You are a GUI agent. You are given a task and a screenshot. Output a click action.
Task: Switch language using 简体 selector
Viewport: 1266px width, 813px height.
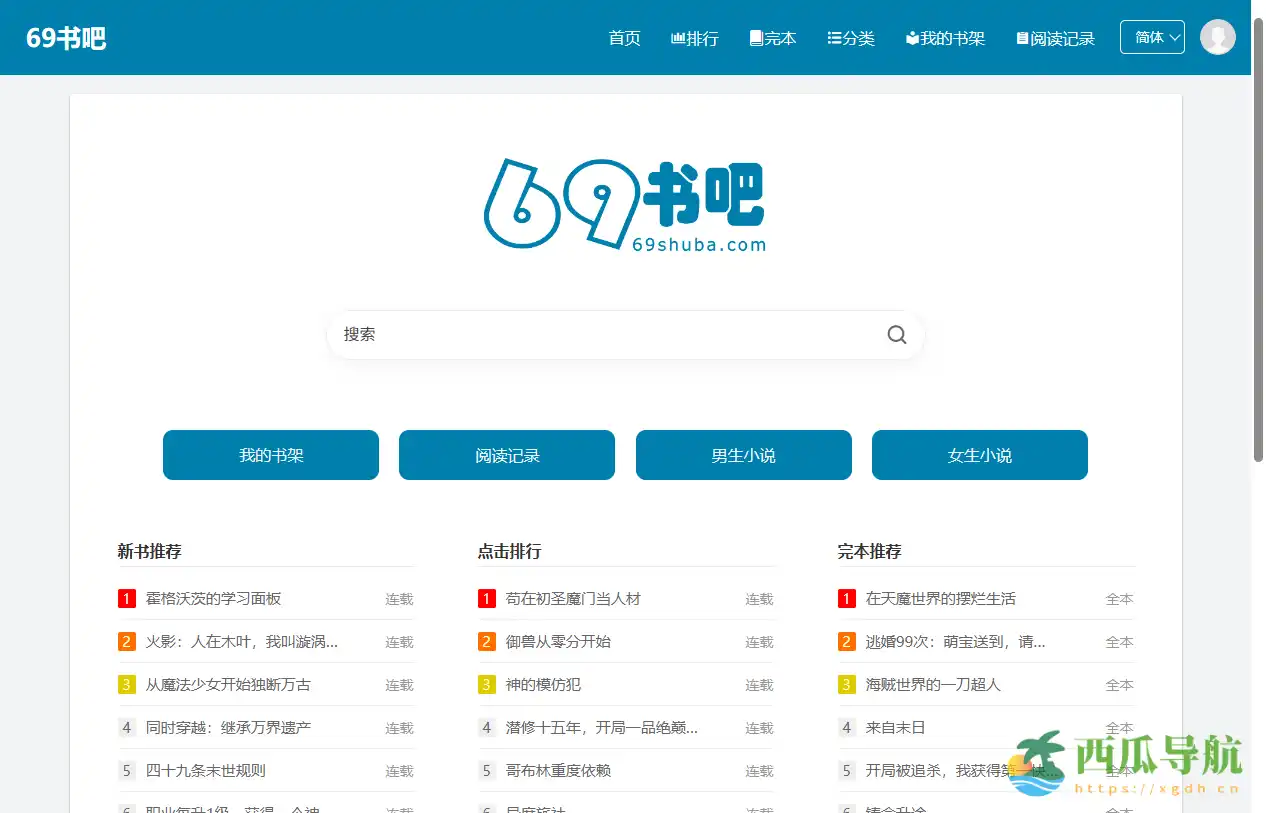click(x=1146, y=36)
